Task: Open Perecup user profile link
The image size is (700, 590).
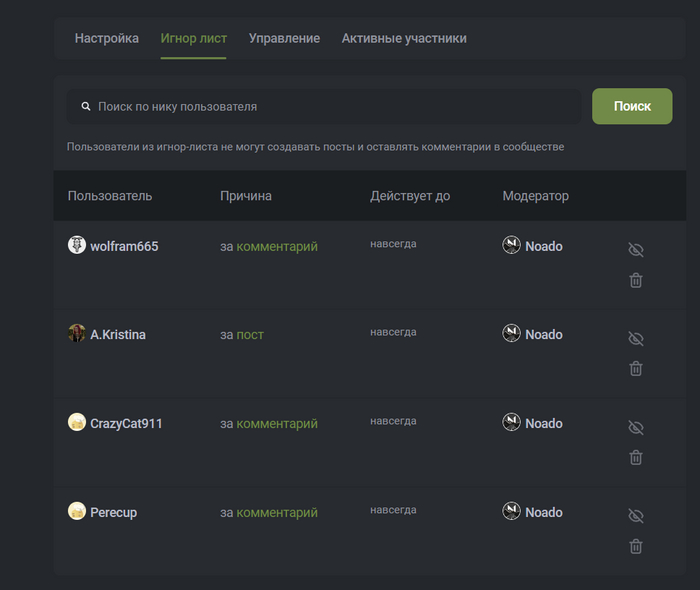Action: click(x=113, y=512)
